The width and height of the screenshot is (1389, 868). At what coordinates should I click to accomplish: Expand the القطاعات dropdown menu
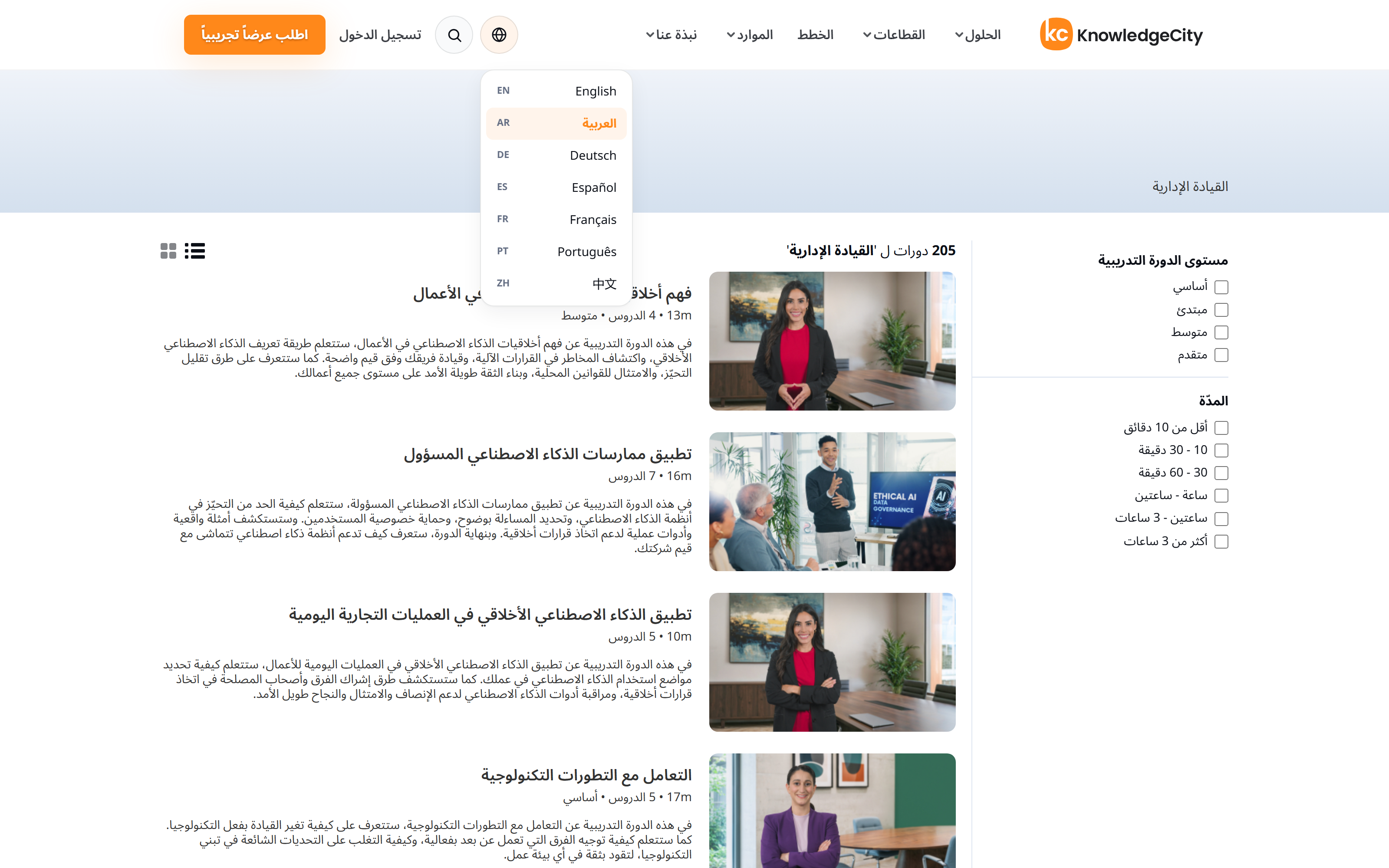pos(894,35)
